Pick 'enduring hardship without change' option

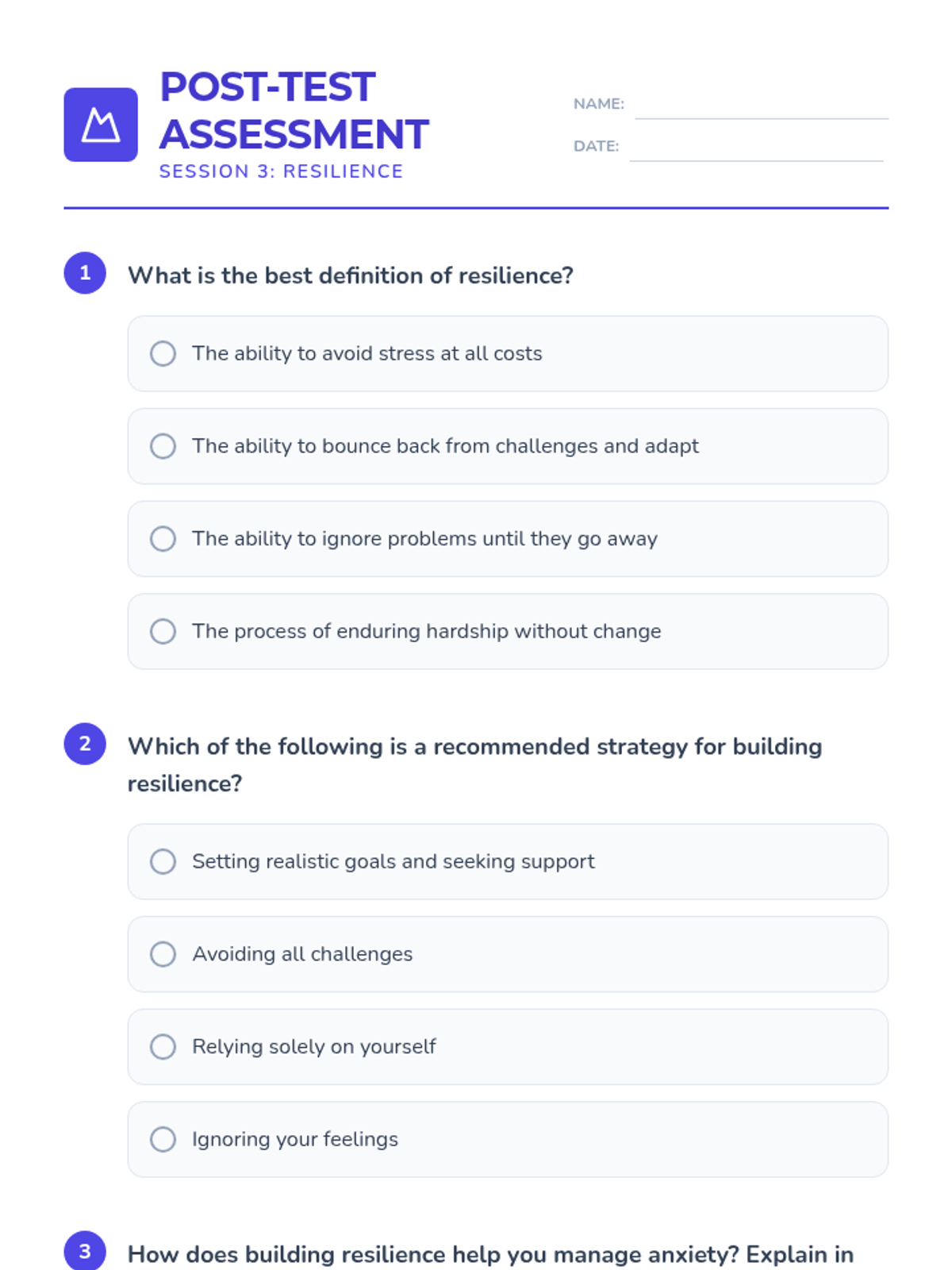pos(163,632)
